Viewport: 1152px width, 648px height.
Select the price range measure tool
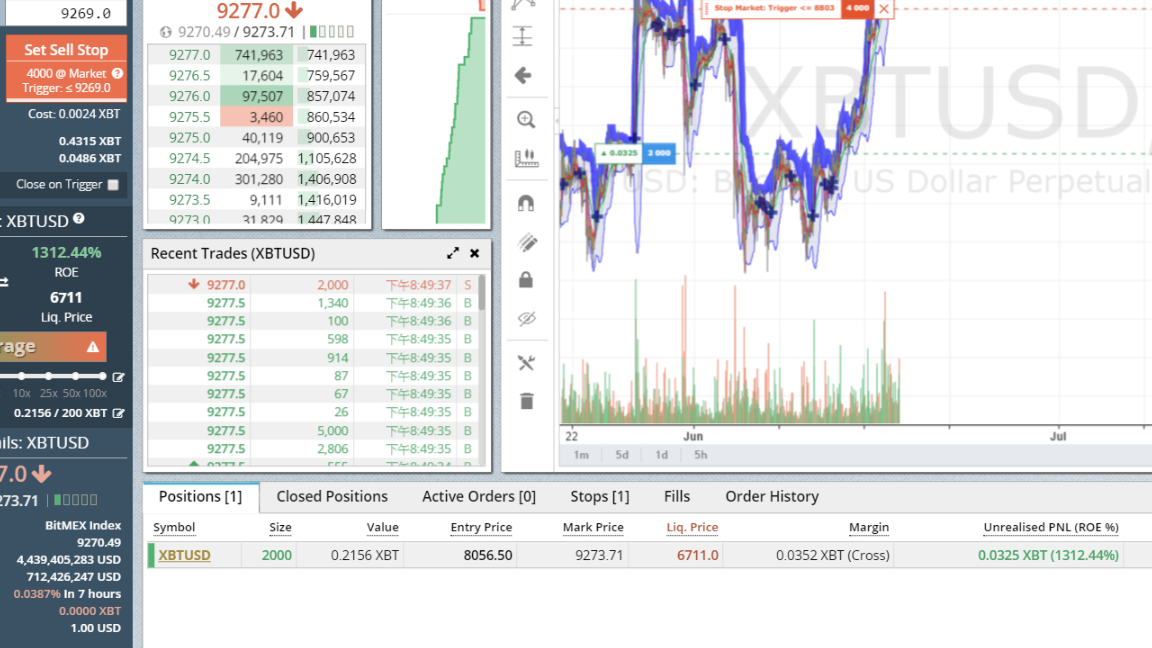coord(523,36)
